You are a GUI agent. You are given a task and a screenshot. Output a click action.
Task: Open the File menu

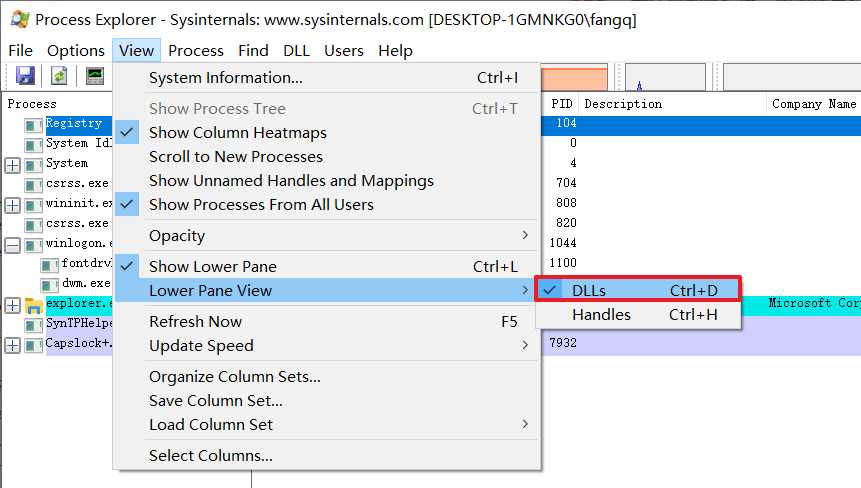(20, 51)
